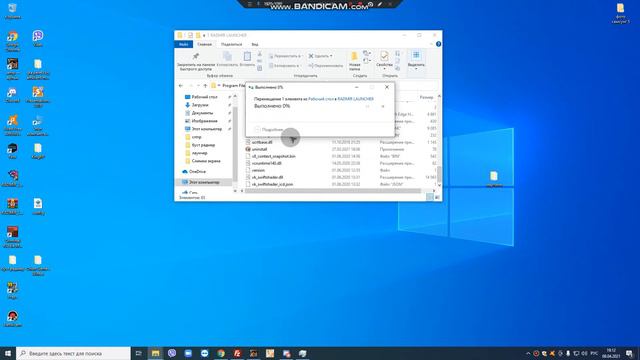Open the red Flash taskbar icon
Image resolution: width=640 pixels, height=360 pixels.
tap(237, 353)
